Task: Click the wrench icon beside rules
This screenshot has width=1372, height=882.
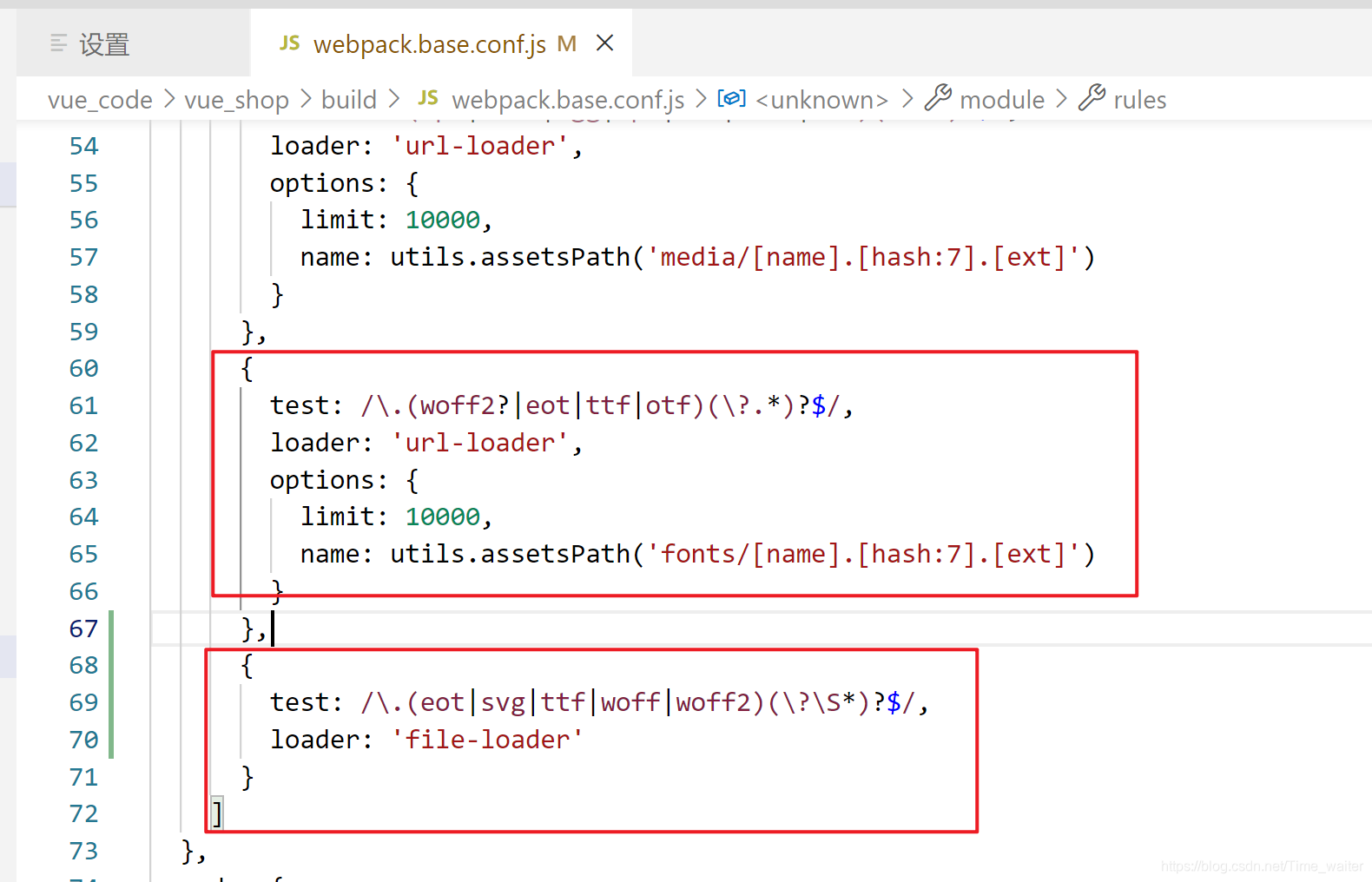Action: [x=1092, y=97]
